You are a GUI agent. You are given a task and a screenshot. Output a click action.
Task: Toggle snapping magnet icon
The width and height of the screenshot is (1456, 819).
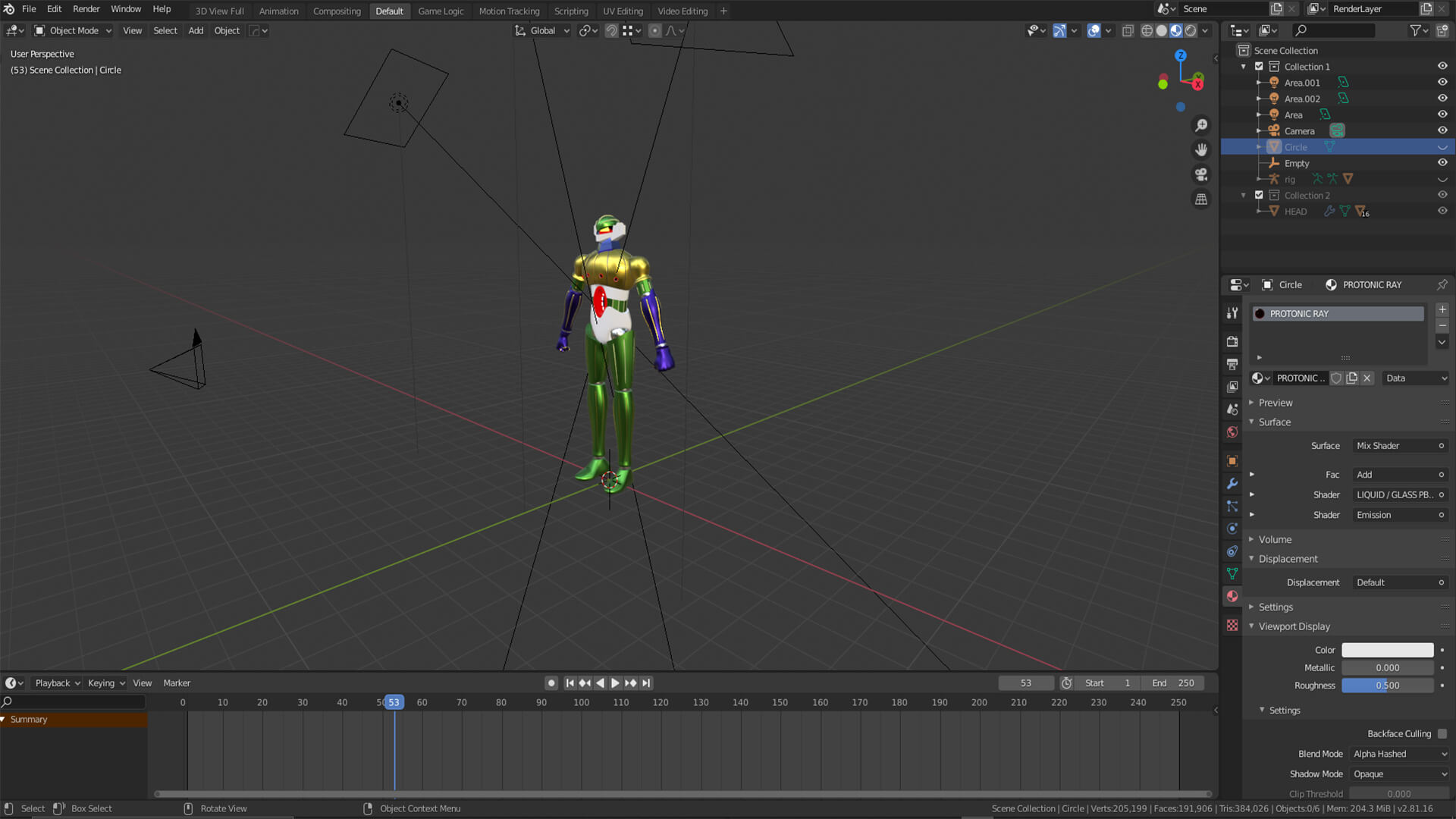point(611,30)
